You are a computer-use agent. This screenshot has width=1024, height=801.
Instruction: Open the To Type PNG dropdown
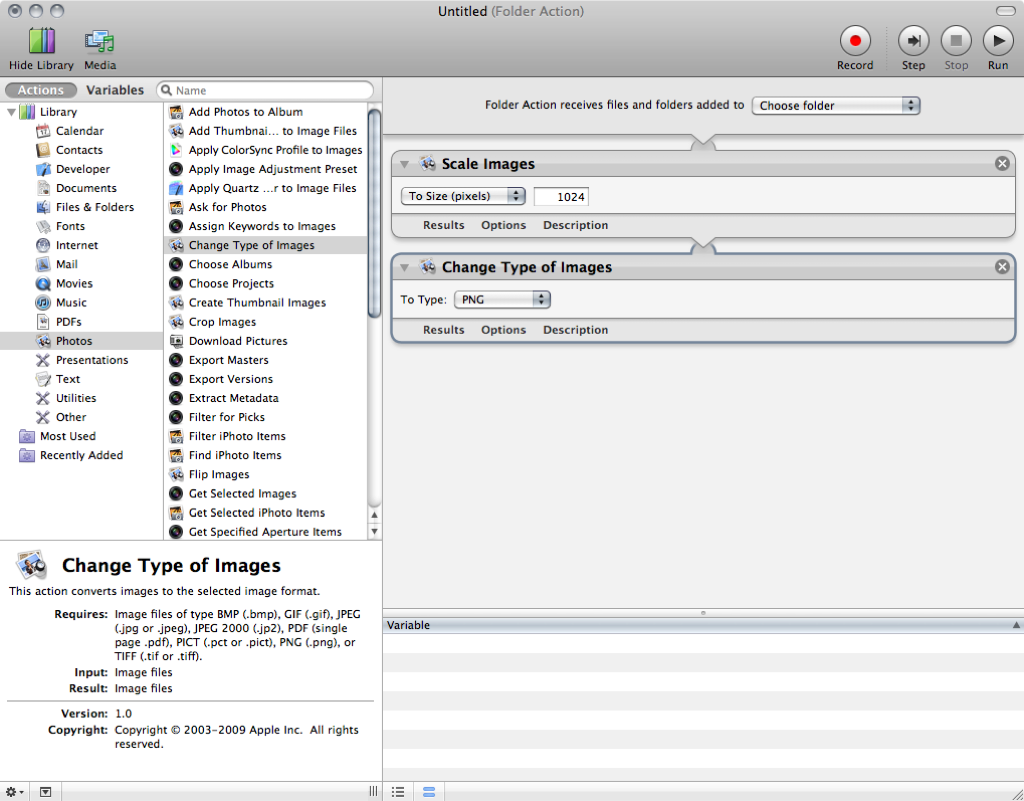point(502,299)
